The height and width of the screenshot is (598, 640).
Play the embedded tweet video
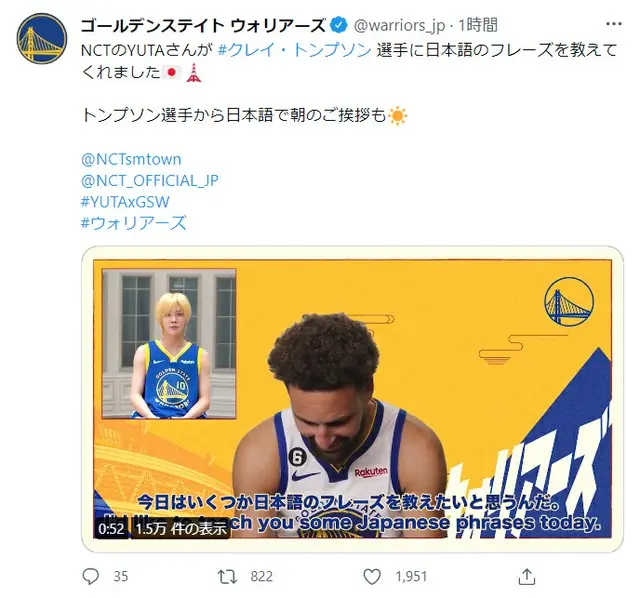click(352, 399)
